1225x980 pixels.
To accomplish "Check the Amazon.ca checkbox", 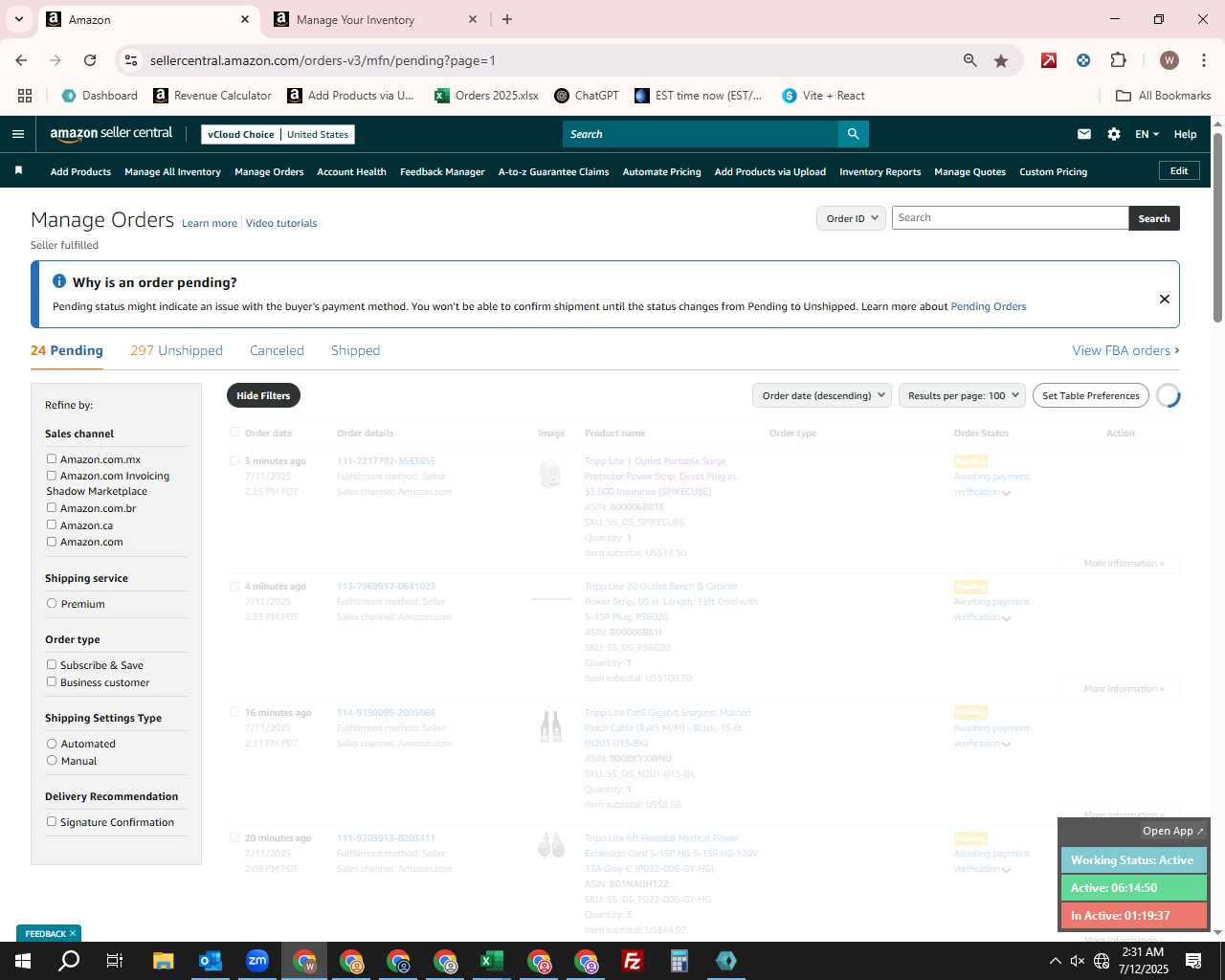I will tap(52, 524).
